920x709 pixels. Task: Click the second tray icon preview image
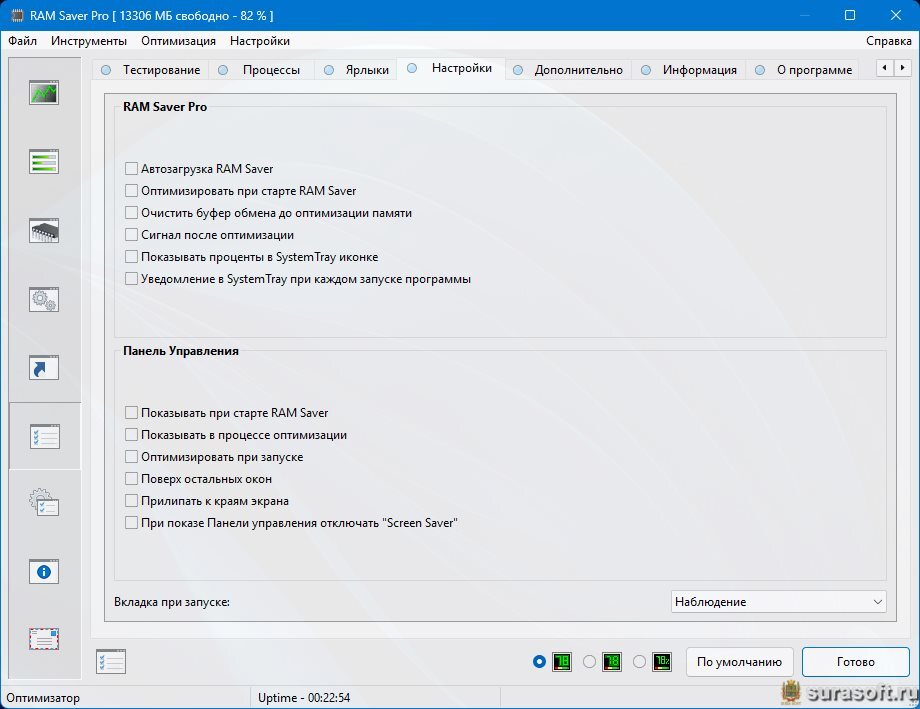pos(611,661)
